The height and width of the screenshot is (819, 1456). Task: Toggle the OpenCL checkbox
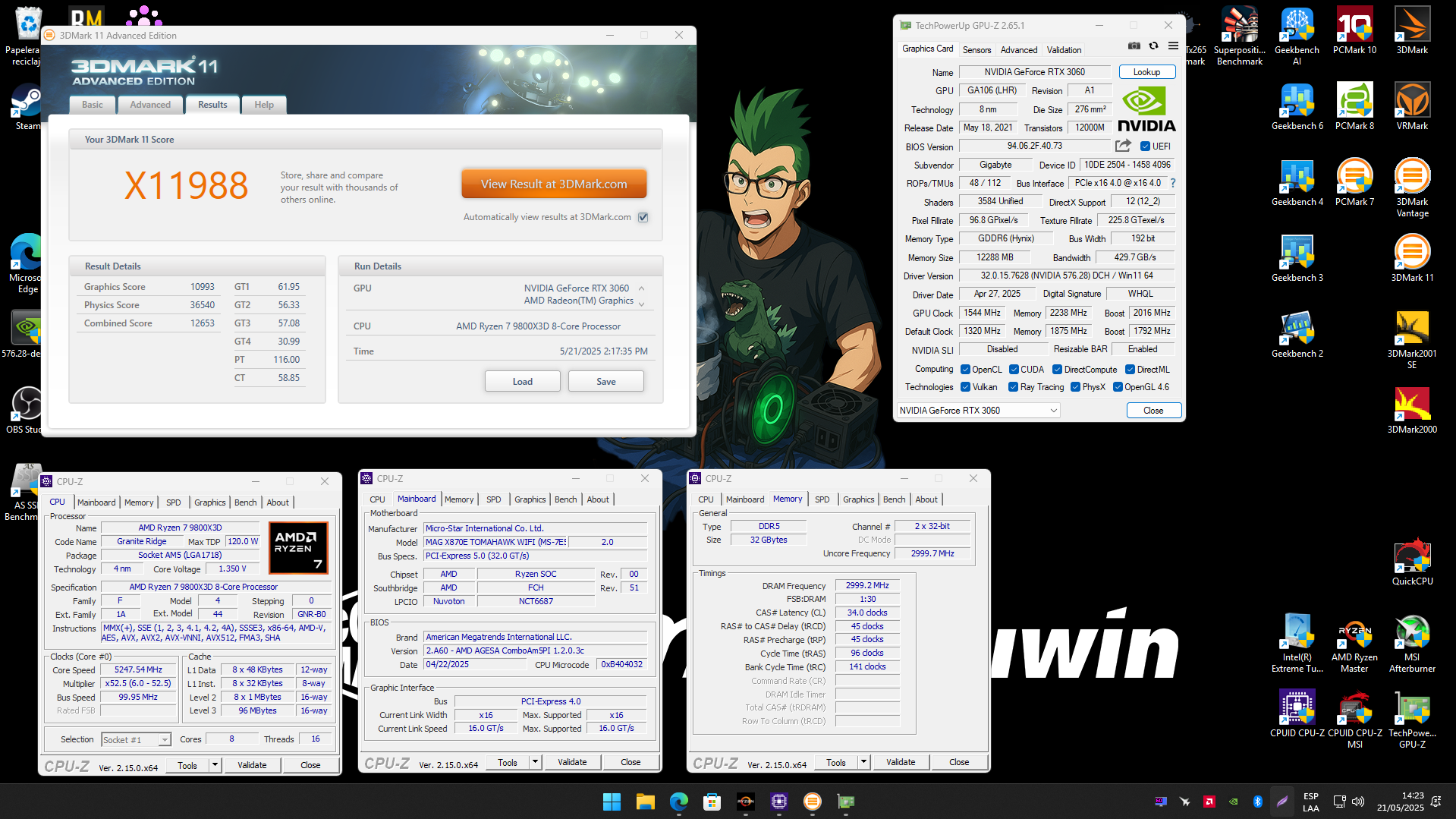pyautogui.click(x=965, y=370)
